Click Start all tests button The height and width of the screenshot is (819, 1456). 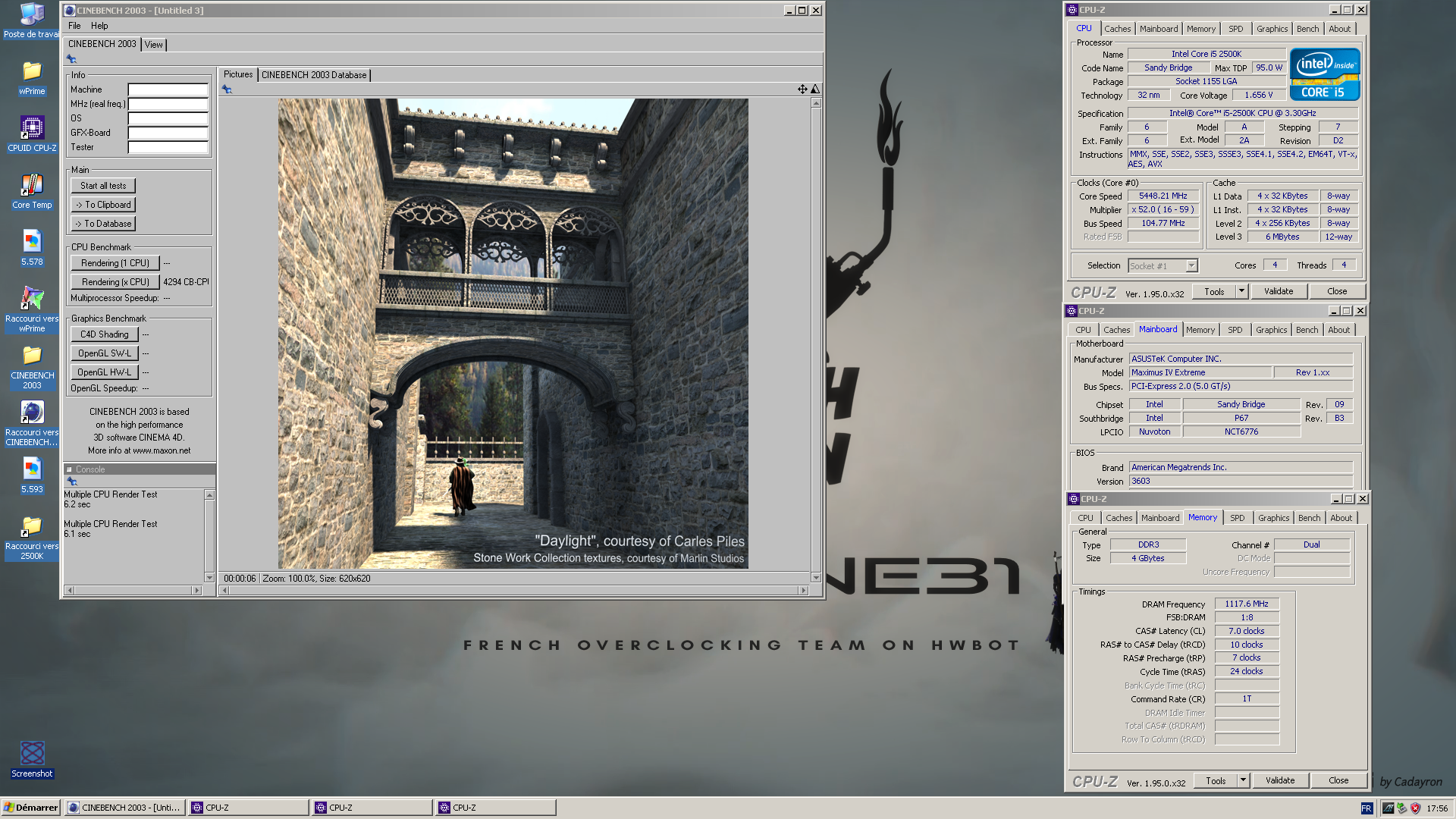click(x=103, y=186)
